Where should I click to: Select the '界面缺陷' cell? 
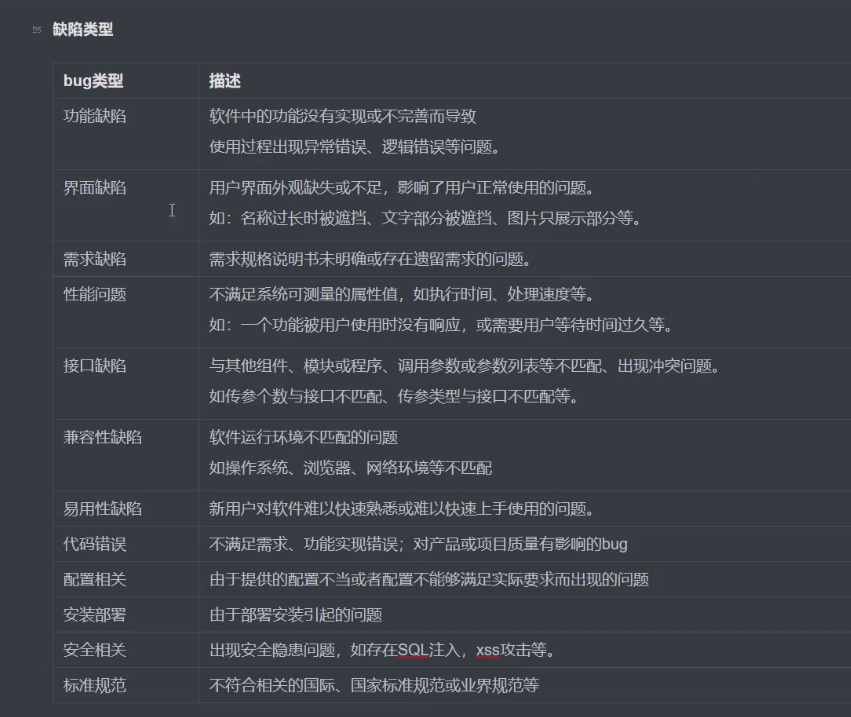(125, 205)
